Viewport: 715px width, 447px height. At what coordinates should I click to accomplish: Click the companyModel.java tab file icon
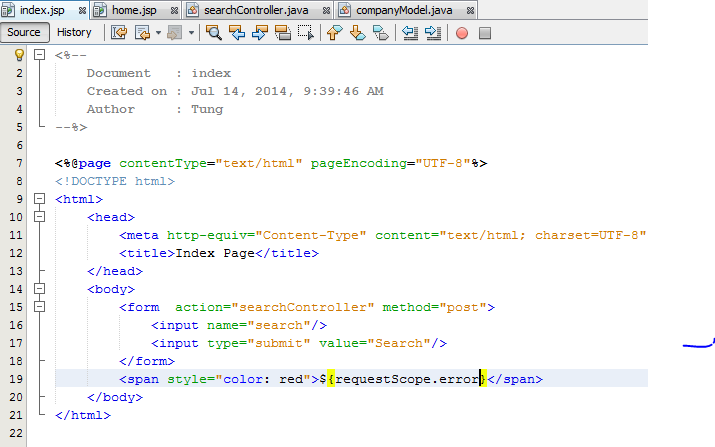point(344,10)
